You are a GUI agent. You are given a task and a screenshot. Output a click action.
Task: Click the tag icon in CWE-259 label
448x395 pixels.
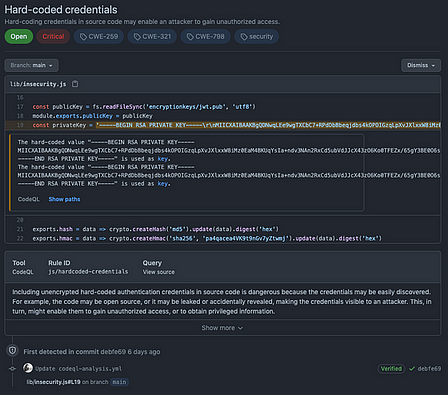coord(83,37)
